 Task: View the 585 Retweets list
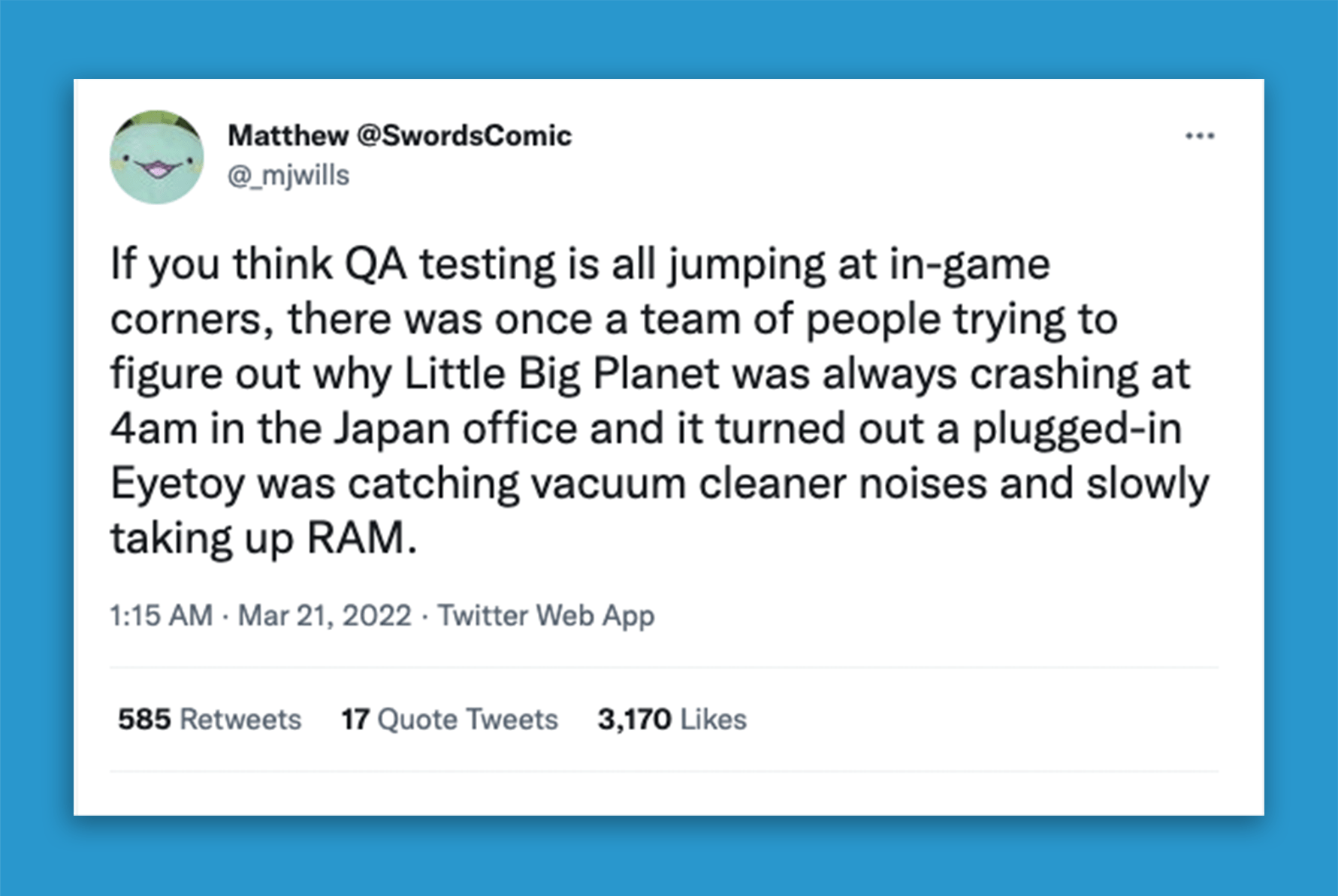coord(210,720)
